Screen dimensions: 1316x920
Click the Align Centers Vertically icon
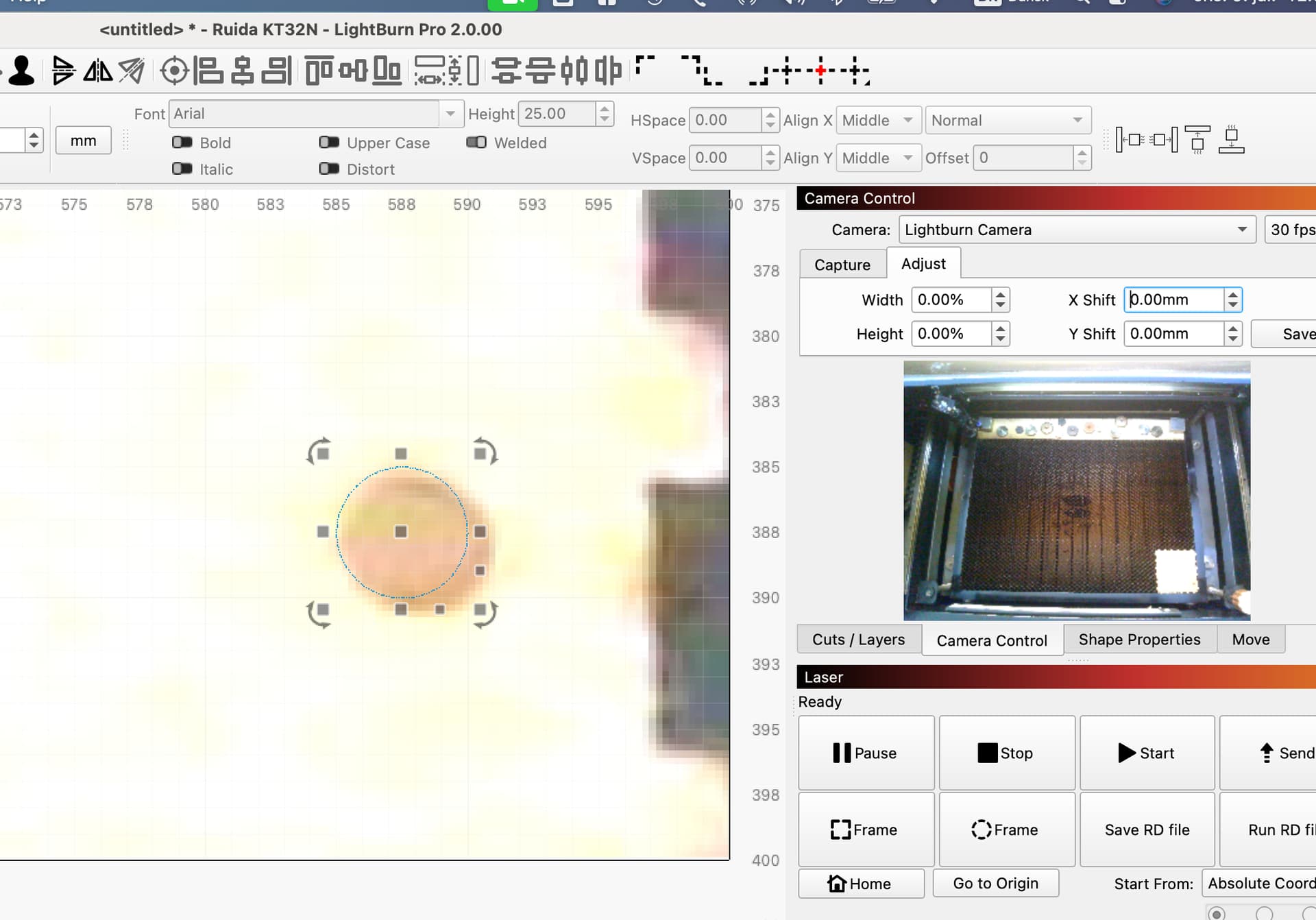[242, 71]
